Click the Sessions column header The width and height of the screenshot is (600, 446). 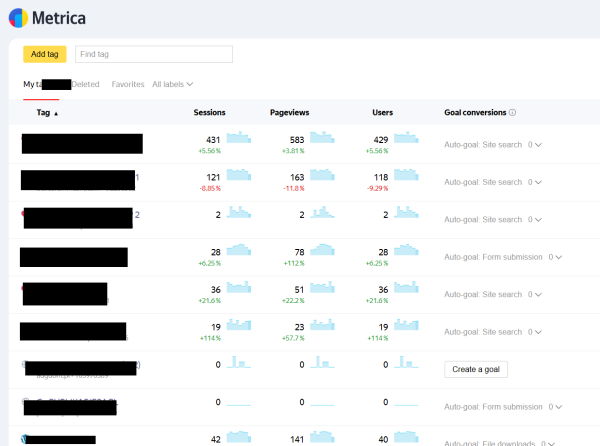209,113
